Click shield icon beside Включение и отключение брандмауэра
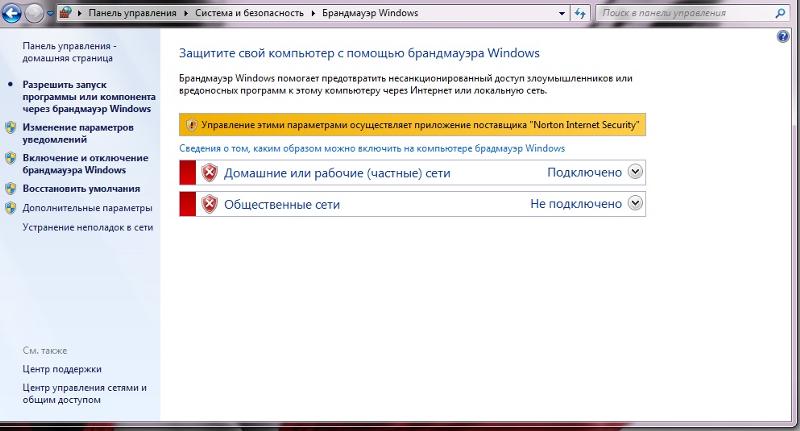This screenshot has height=431, width=800. [11, 158]
